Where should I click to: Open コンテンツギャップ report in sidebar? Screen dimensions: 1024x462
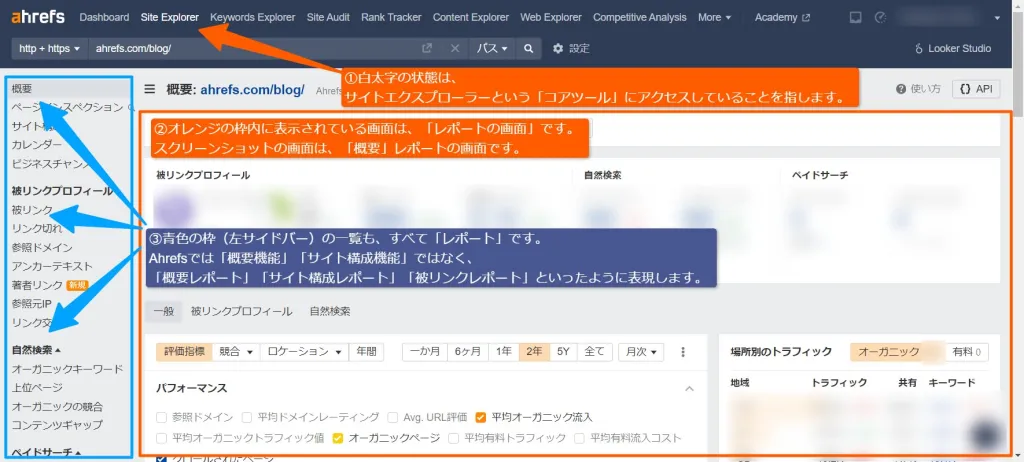57,425
